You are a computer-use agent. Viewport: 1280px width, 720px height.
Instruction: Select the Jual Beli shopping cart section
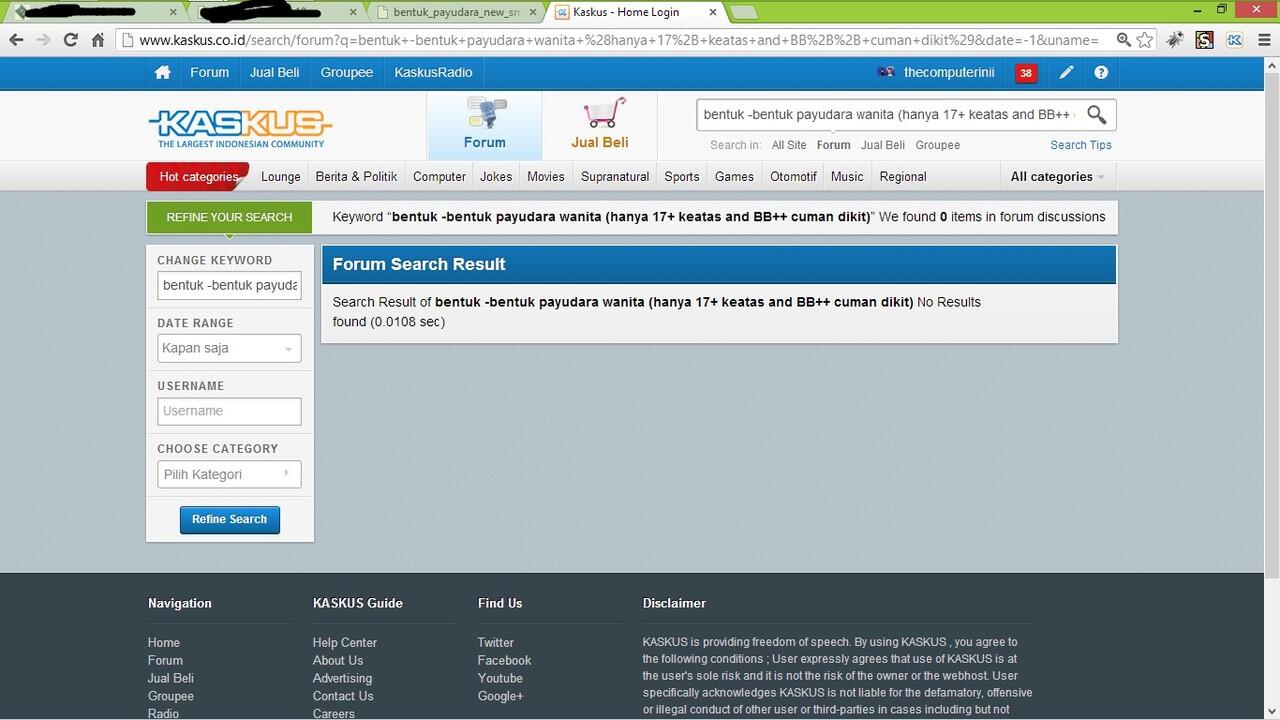(x=600, y=125)
